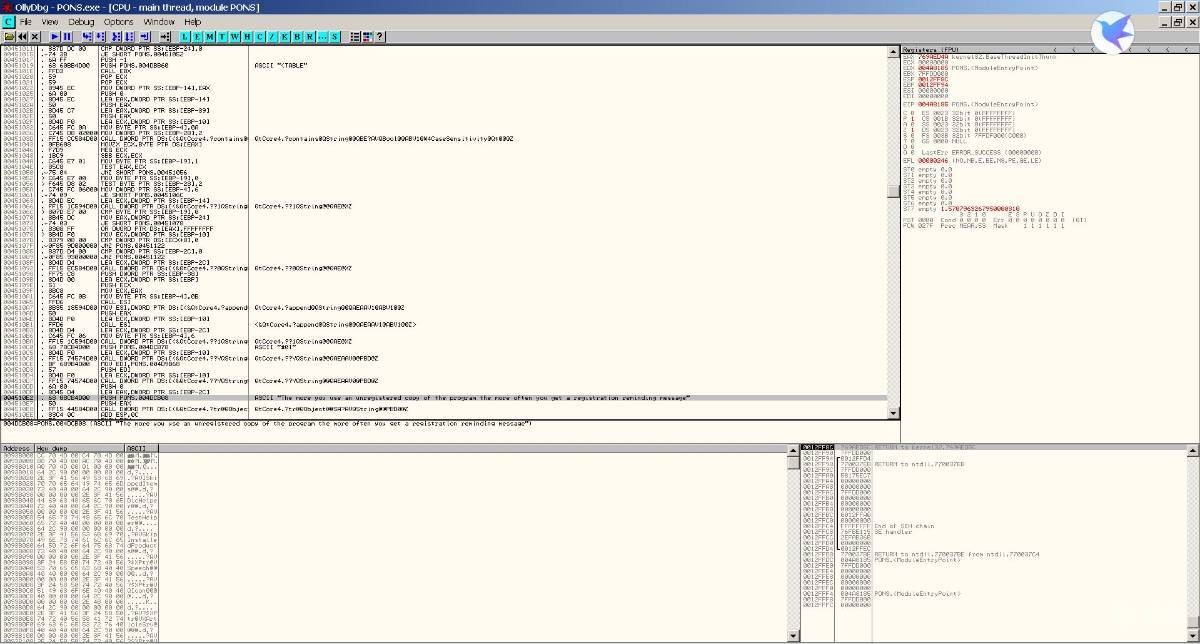Select the highlighted PUSH PONS.004CB908 instruction line

(443, 398)
